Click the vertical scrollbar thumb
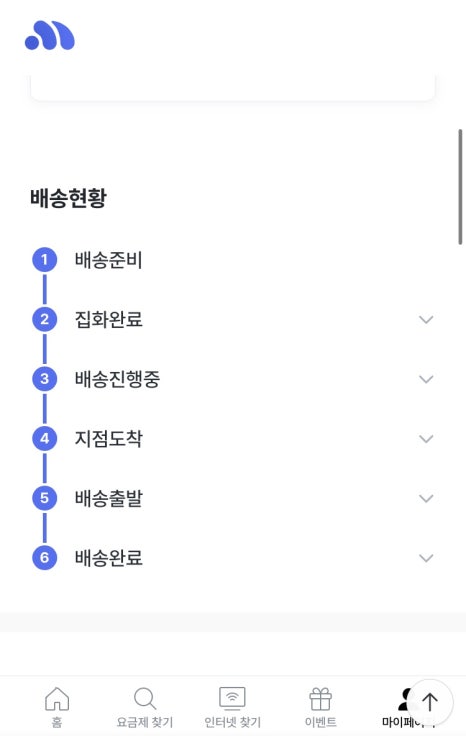 [460, 186]
